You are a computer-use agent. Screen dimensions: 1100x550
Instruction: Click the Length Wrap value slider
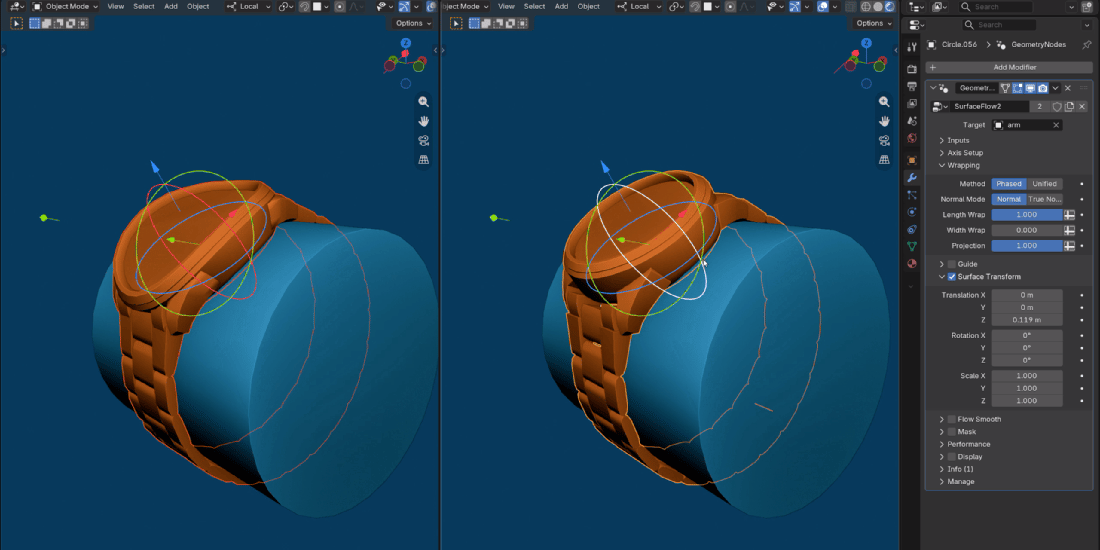tap(1027, 215)
